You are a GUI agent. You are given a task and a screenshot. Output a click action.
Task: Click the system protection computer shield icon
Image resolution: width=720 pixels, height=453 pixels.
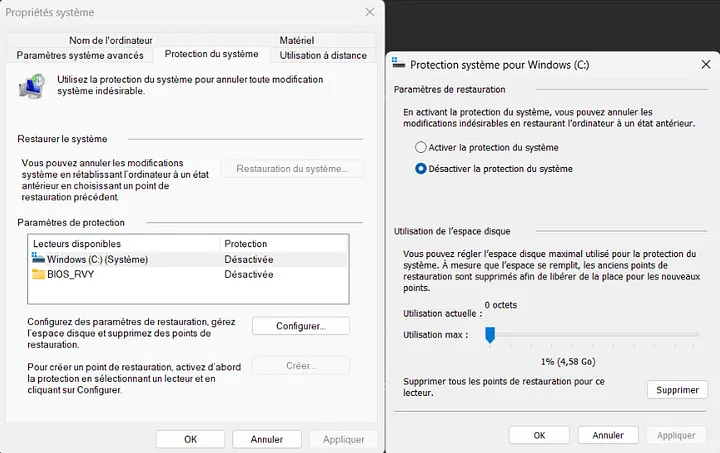point(31,87)
